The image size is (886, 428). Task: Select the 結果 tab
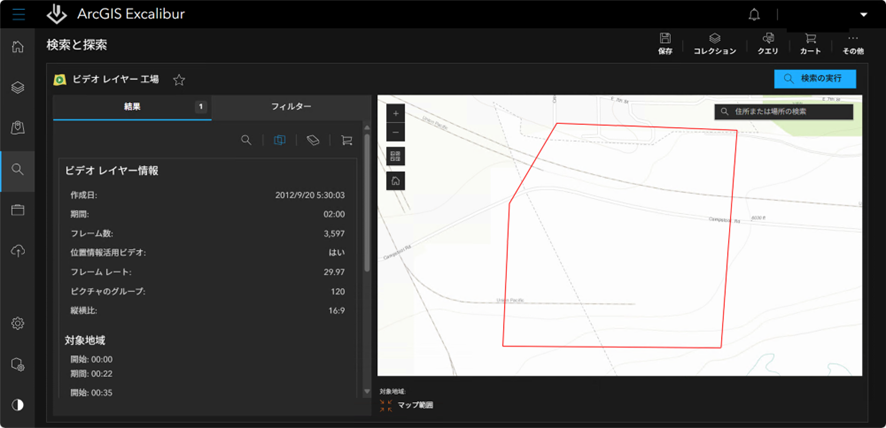132,106
